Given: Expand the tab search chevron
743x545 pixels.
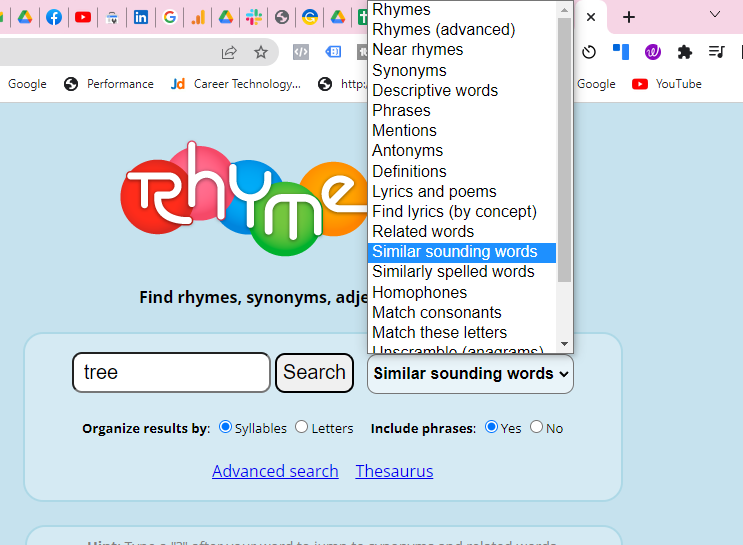Looking at the screenshot, I should pos(715,15).
